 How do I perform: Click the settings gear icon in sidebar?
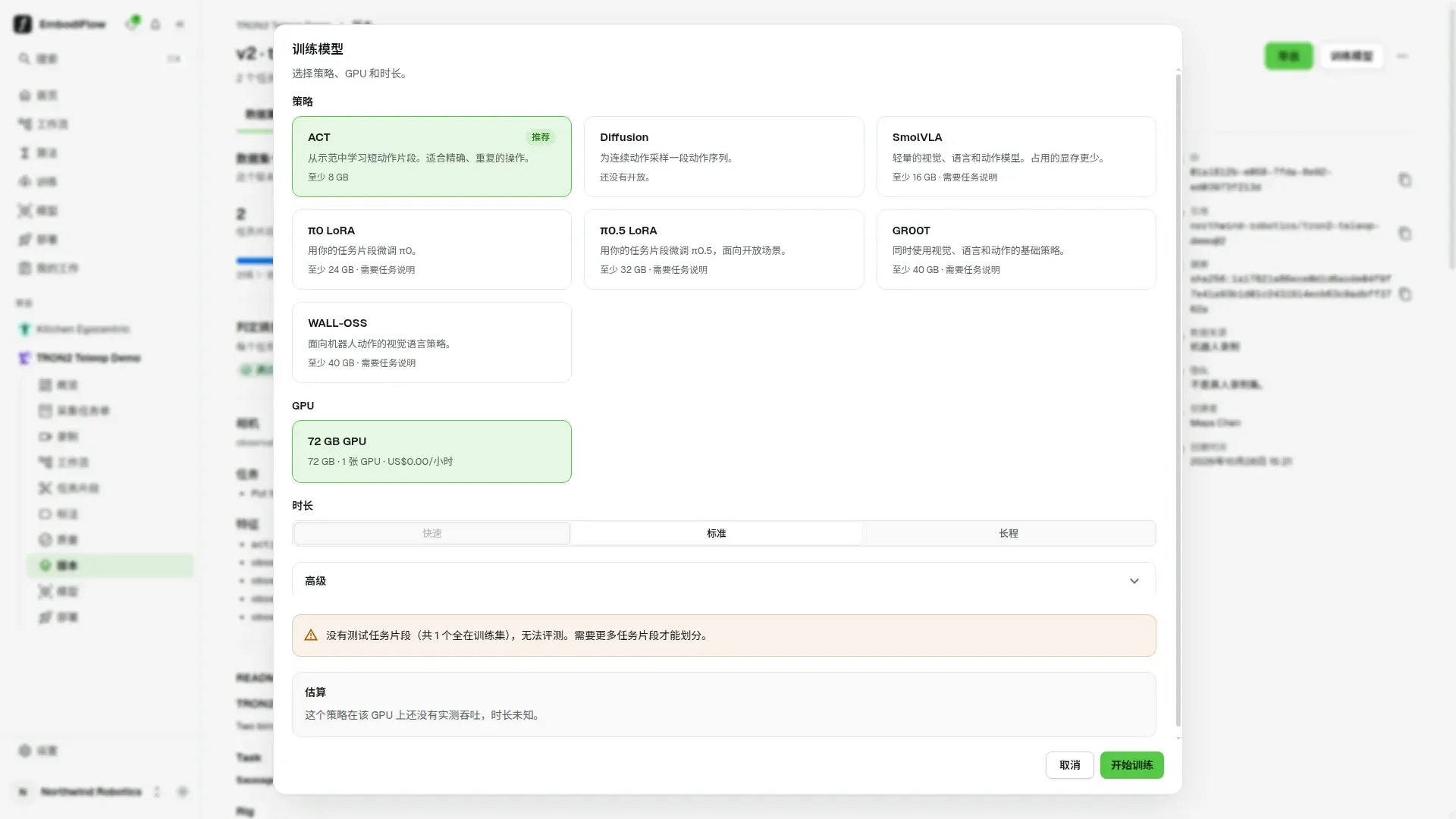click(25, 751)
